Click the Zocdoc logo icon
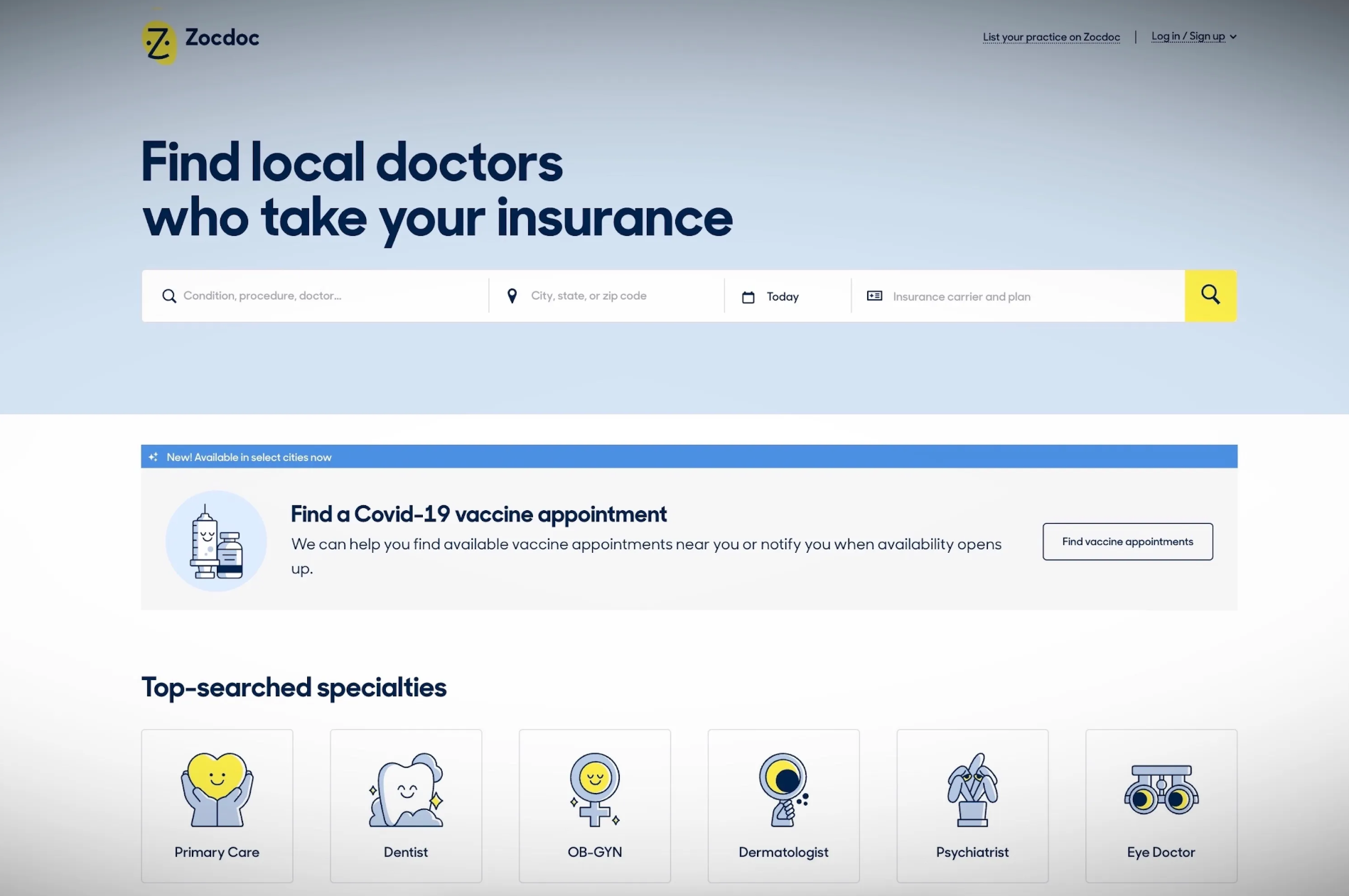 pos(158,42)
